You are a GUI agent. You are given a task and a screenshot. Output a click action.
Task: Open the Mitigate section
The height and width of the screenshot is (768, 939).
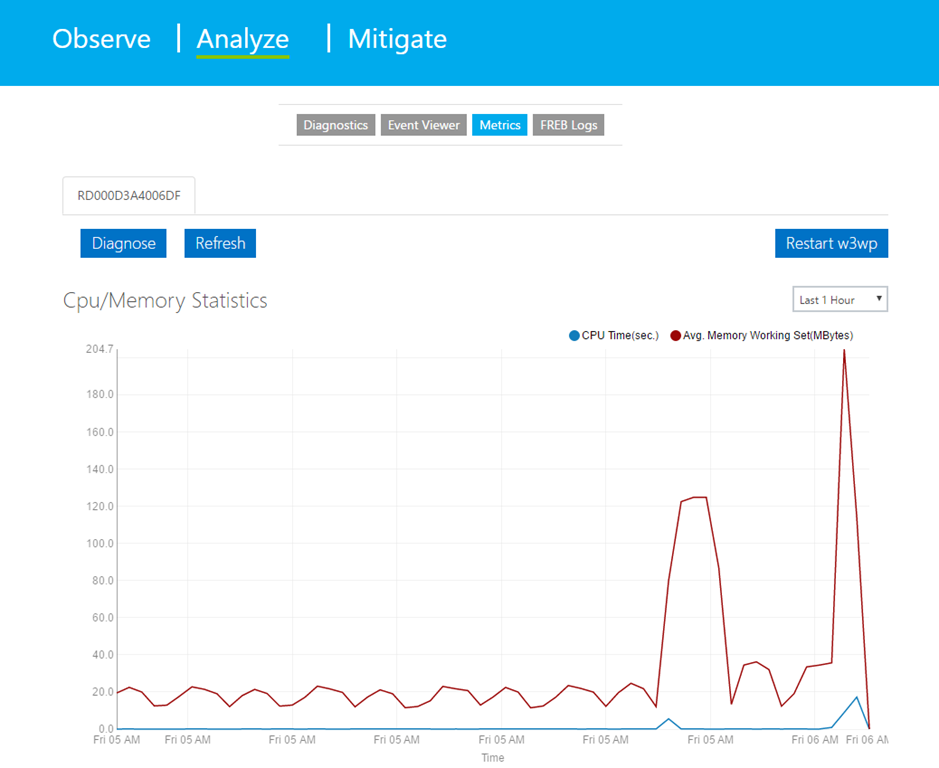pyautogui.click(x=397, y=39)
